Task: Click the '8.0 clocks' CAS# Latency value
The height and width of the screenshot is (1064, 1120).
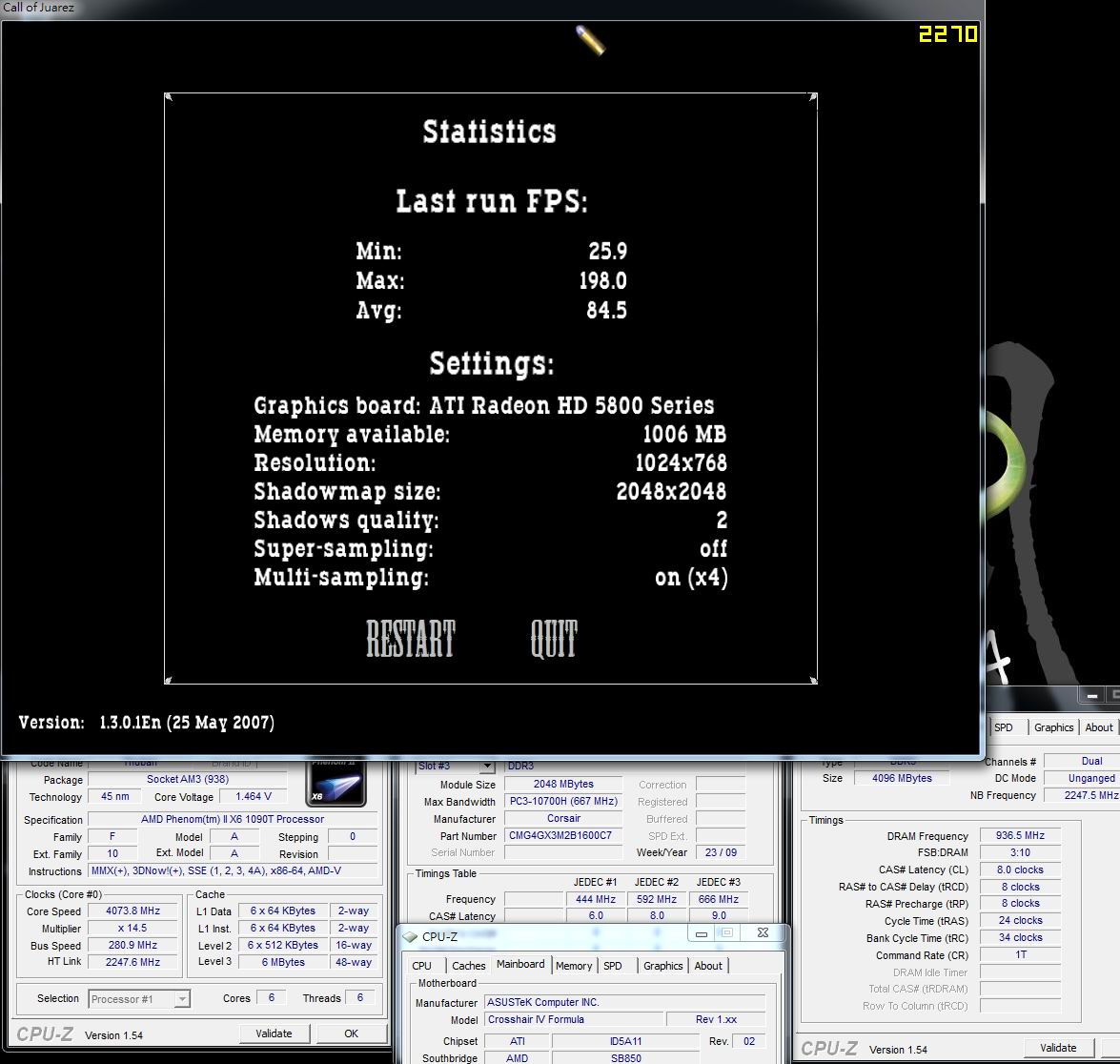Action: click(x=1020, y=870)
